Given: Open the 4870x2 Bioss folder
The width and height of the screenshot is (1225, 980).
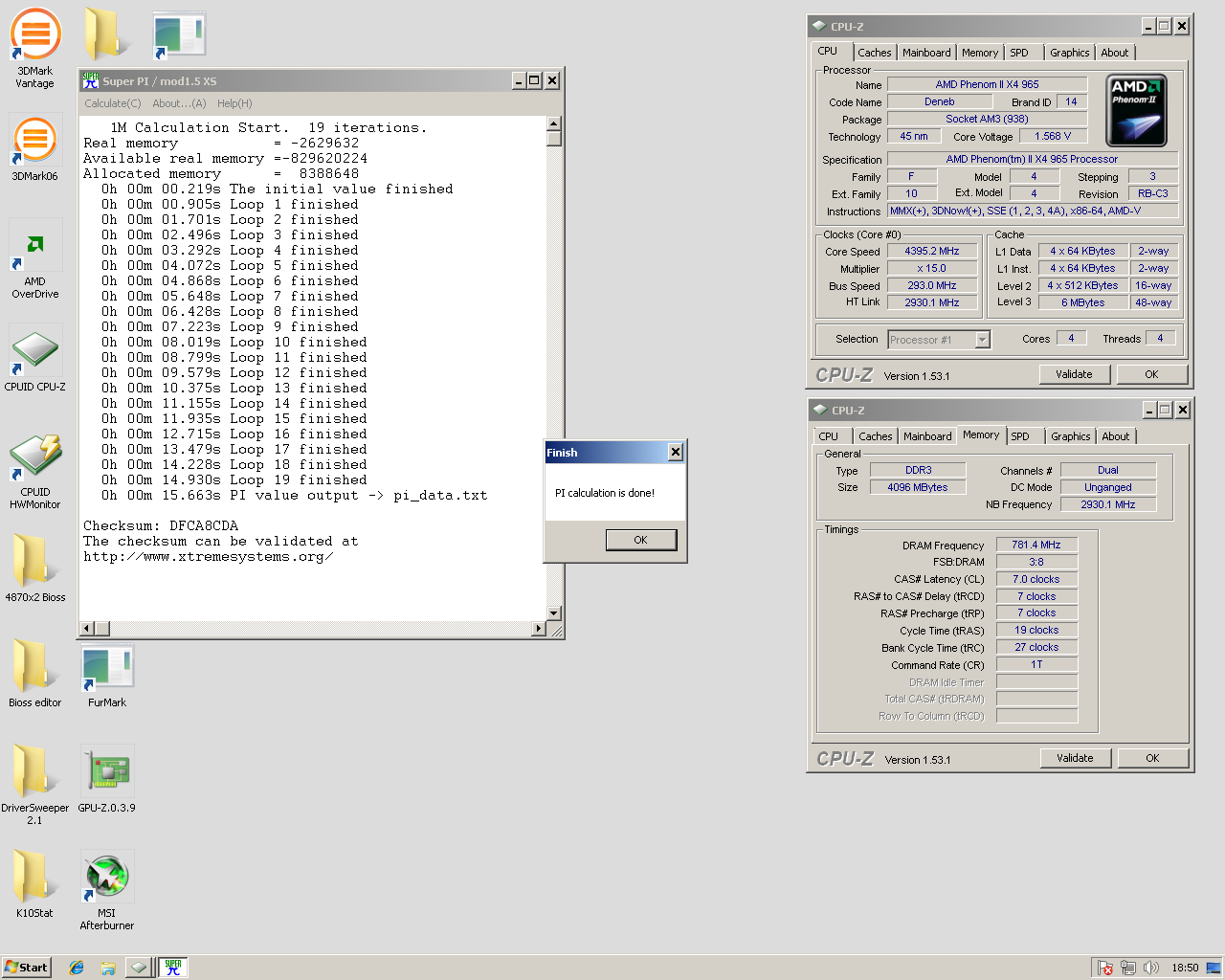Looking at the screenshot, I should click(35, 568).
